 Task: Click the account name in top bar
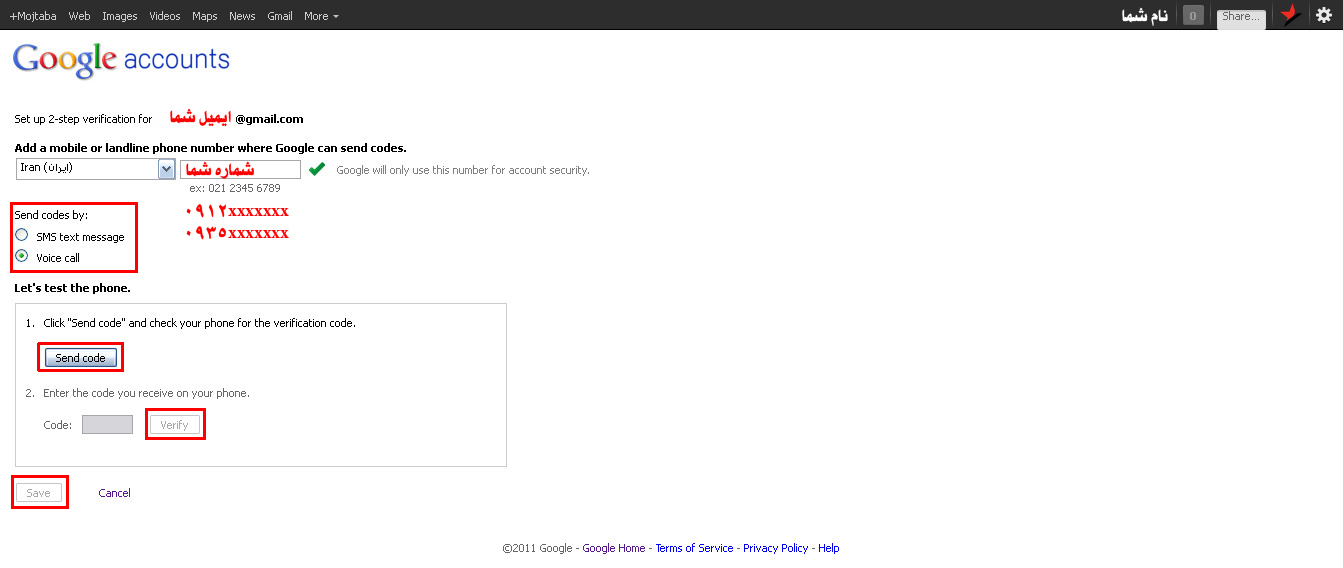point(1145,16)
